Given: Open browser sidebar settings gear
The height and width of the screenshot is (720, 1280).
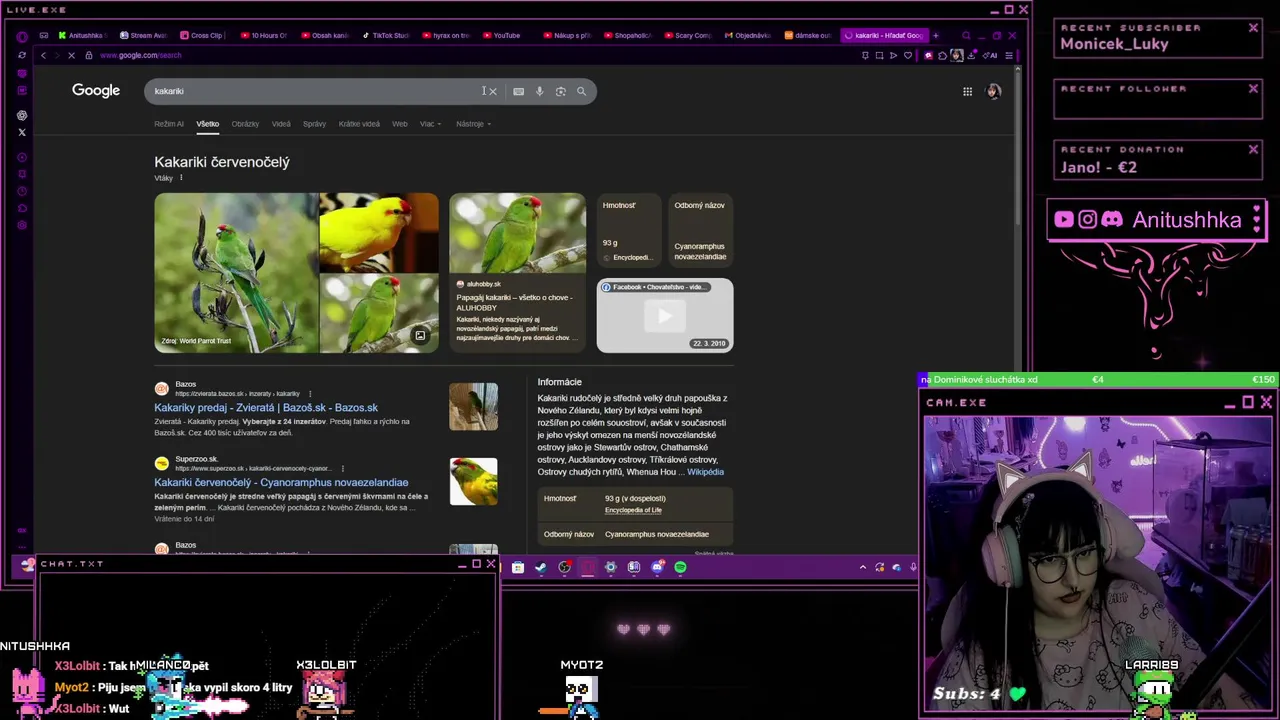Looking at the screenshot, I should tap(22, 225).
